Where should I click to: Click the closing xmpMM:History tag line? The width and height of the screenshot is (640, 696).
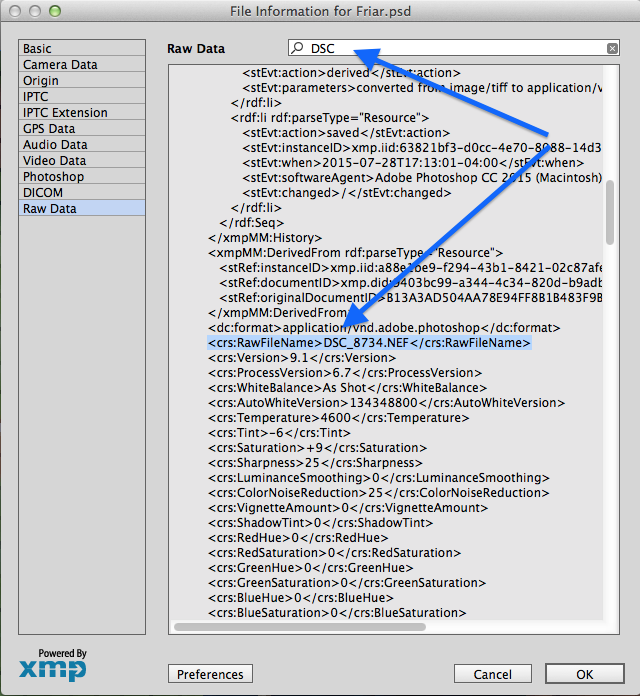pos(265,238)
